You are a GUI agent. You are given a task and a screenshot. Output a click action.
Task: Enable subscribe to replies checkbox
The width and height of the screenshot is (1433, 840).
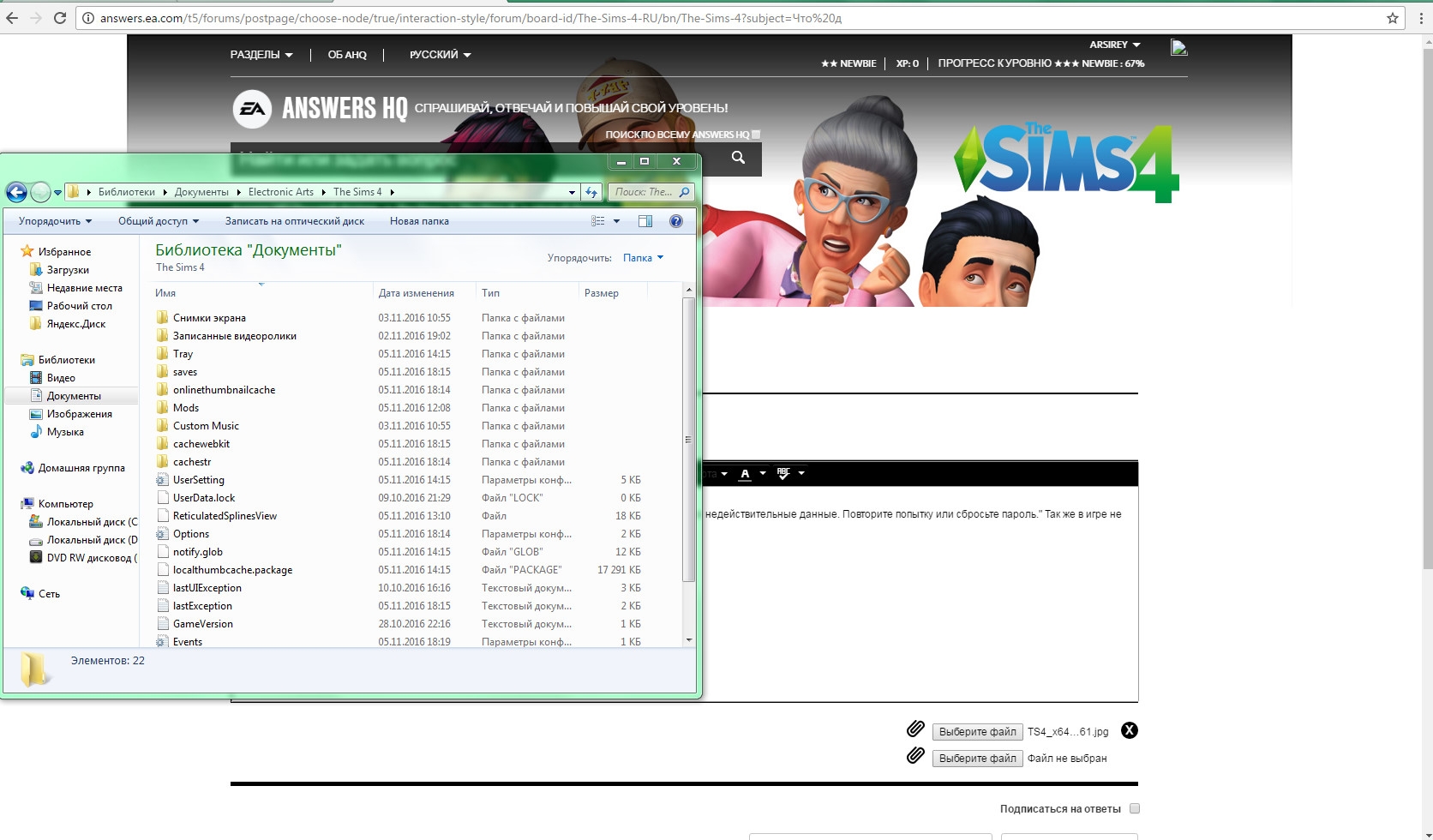click(x=1135, y=808)
